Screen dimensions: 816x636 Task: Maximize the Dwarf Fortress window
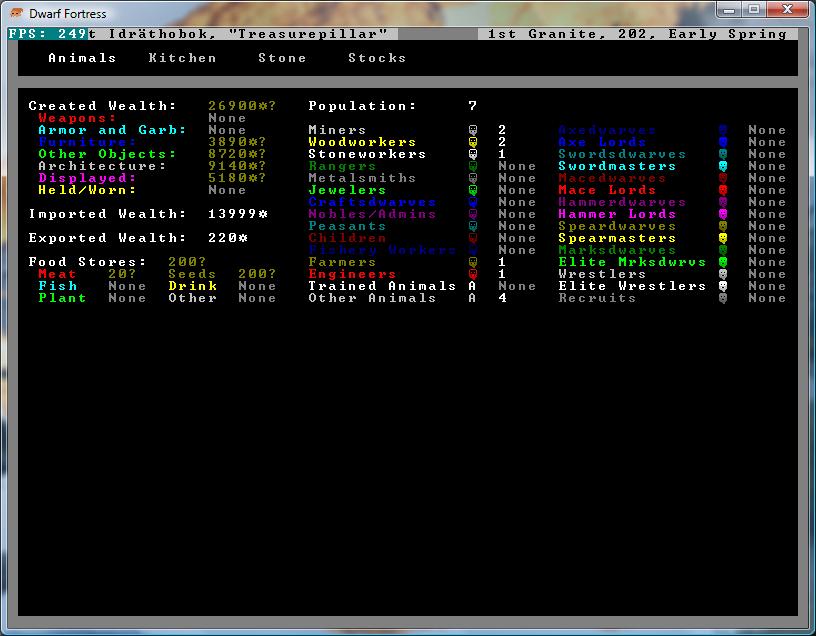pyautogui.click(x=754, y=10)
